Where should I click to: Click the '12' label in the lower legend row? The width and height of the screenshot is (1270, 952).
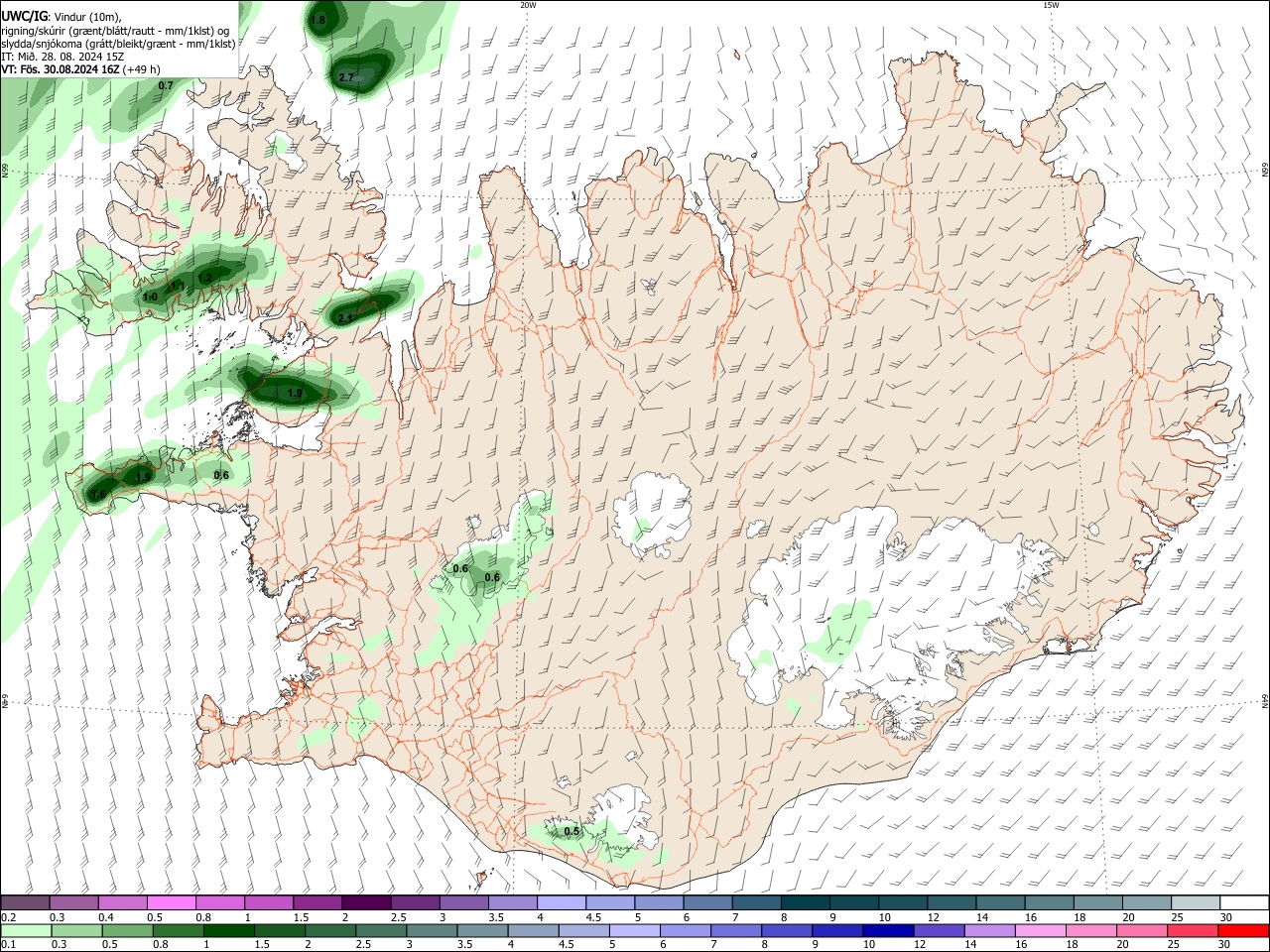(920, 944)
